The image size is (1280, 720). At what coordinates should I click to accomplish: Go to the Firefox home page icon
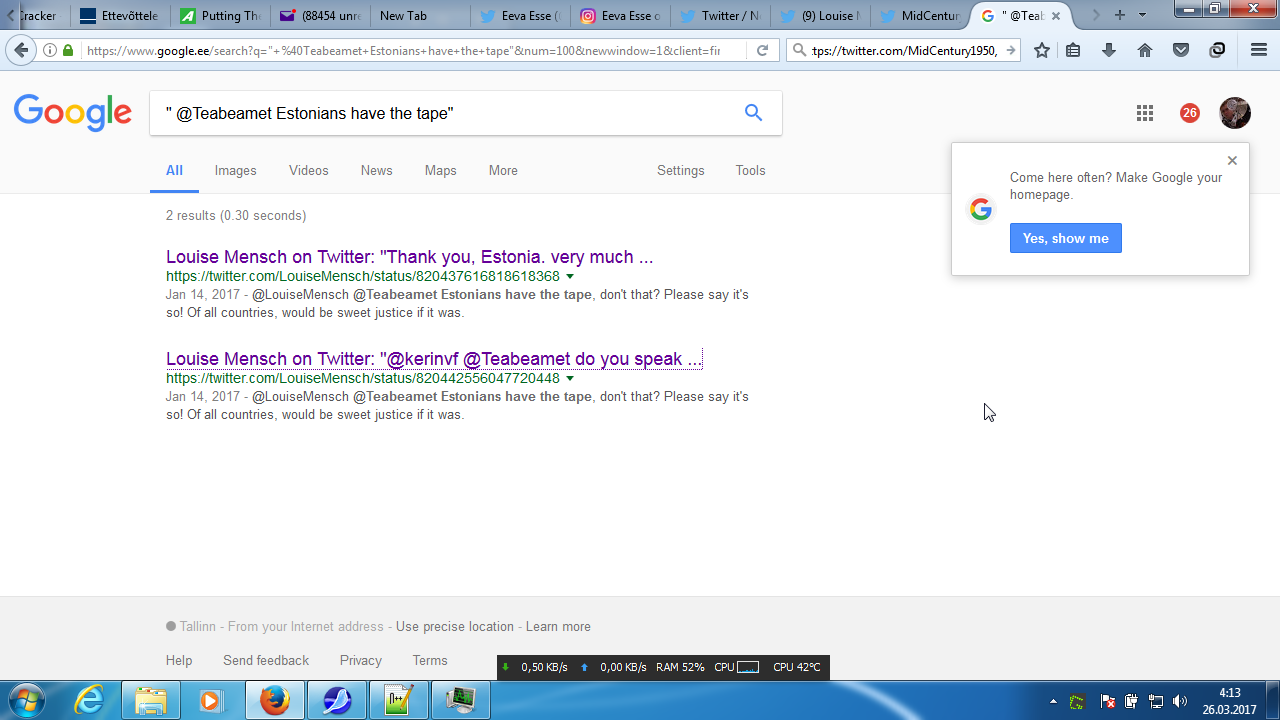click(x=1145, y=50)
